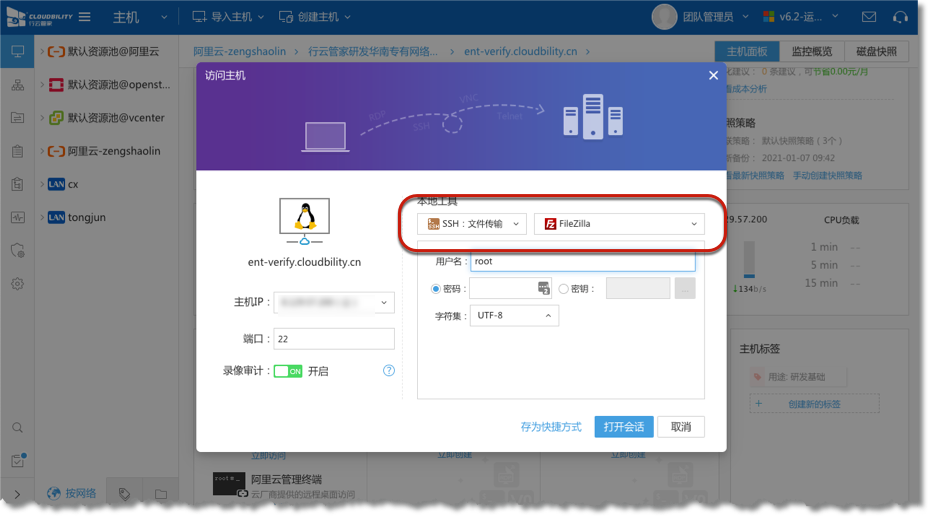The image size is (928, 517).
Task: Switch to 主机面板 tab
Action: click(747, 51)
